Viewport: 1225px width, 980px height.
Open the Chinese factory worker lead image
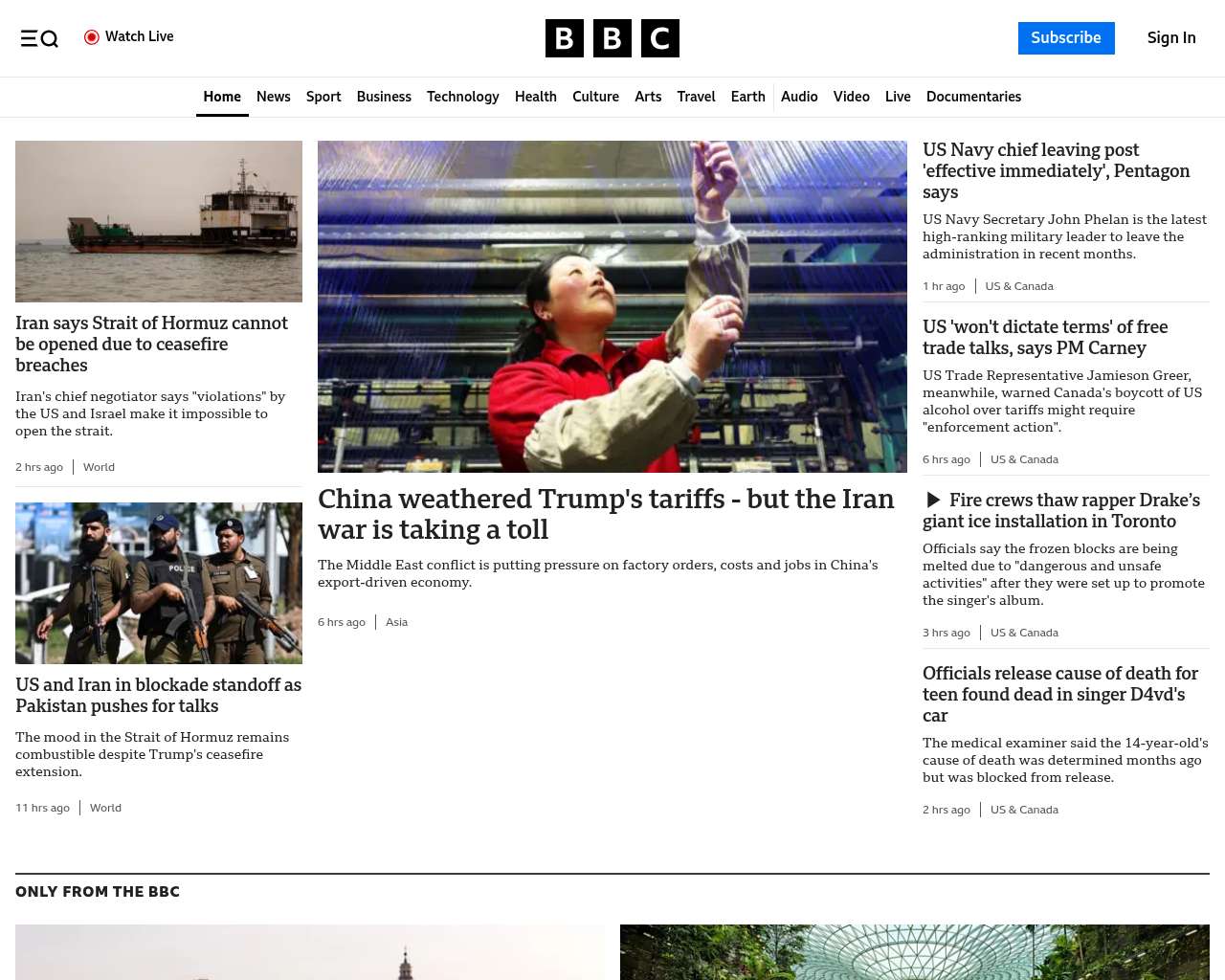[612, 306]
